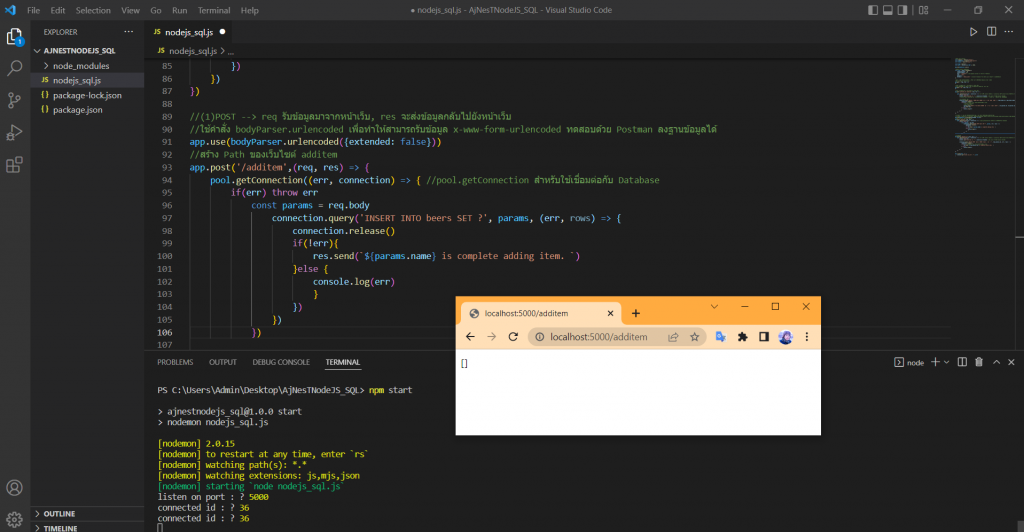Toggle the primary side bar layout icon

(872, 10)
